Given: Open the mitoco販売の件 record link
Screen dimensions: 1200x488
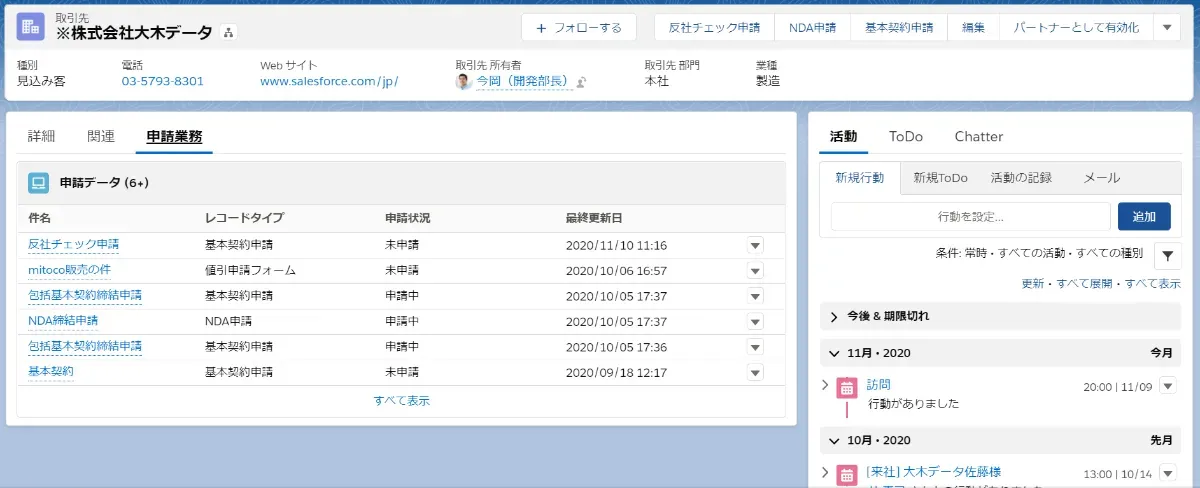Looking at the screenshot, I should click(69, 270).
